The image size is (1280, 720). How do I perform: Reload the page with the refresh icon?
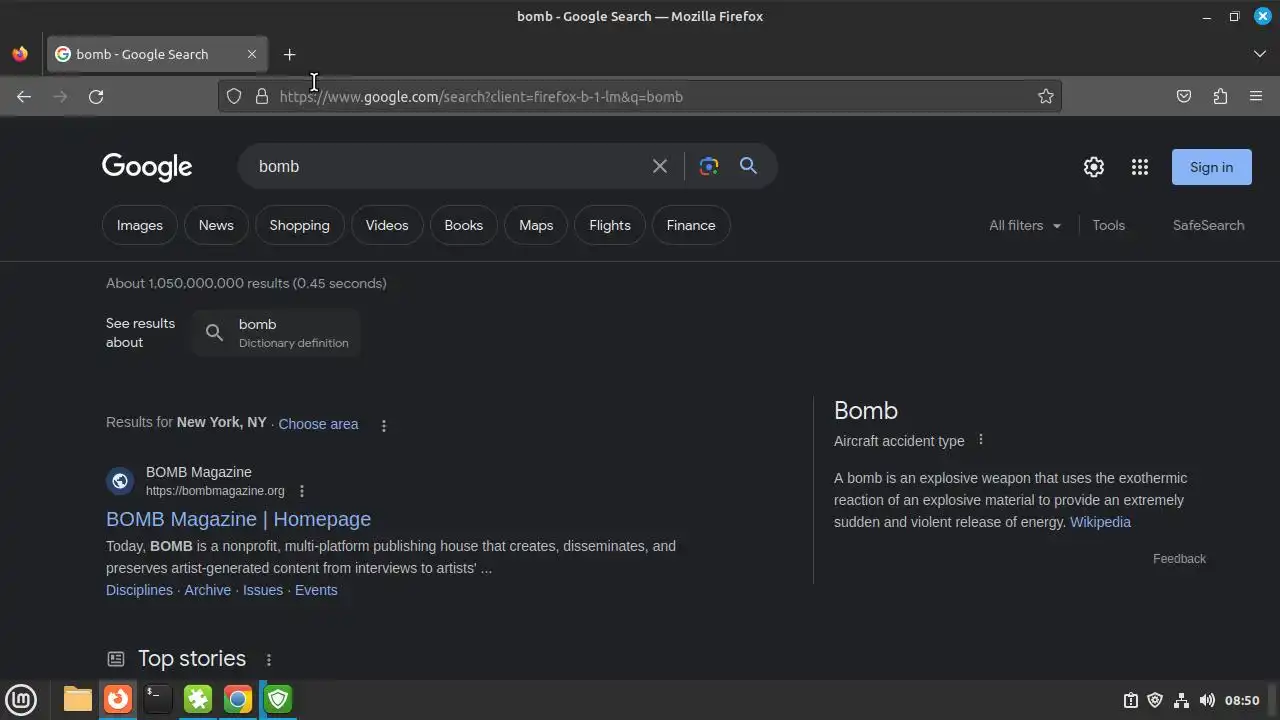tap(96, 96)
